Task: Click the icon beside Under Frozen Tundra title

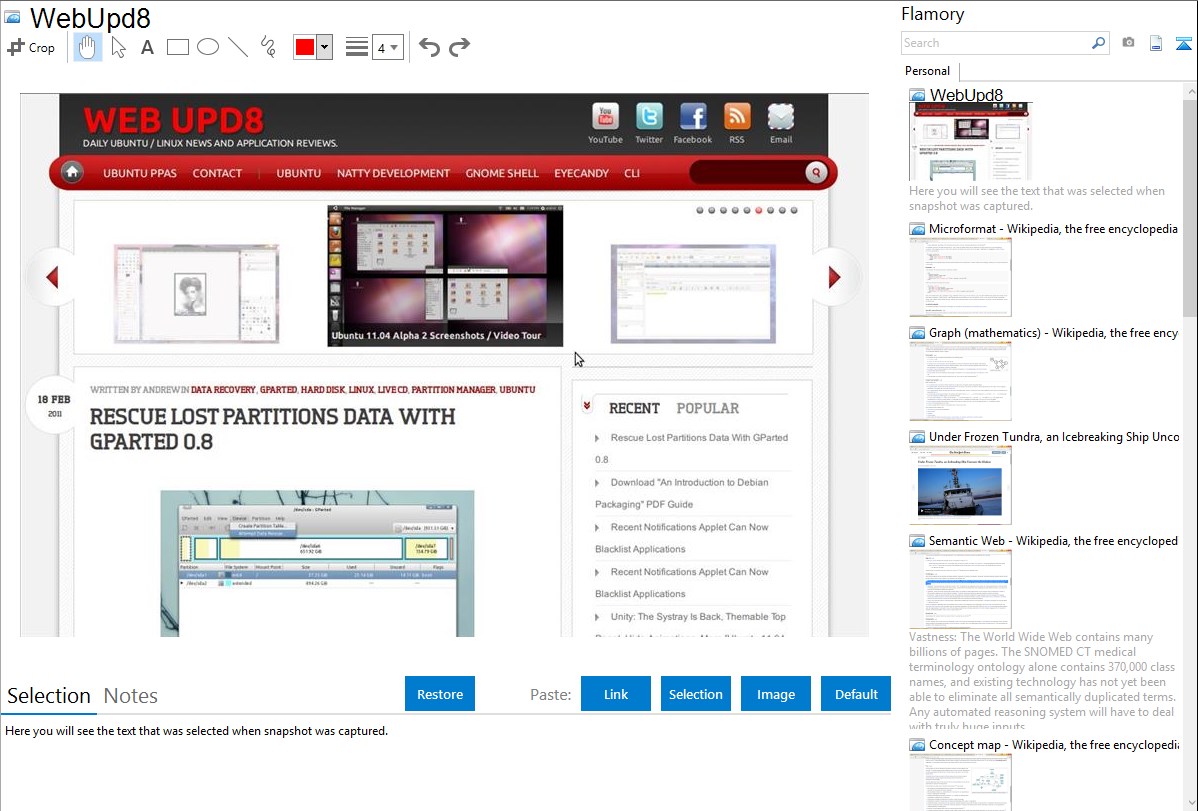Action: 917,436
